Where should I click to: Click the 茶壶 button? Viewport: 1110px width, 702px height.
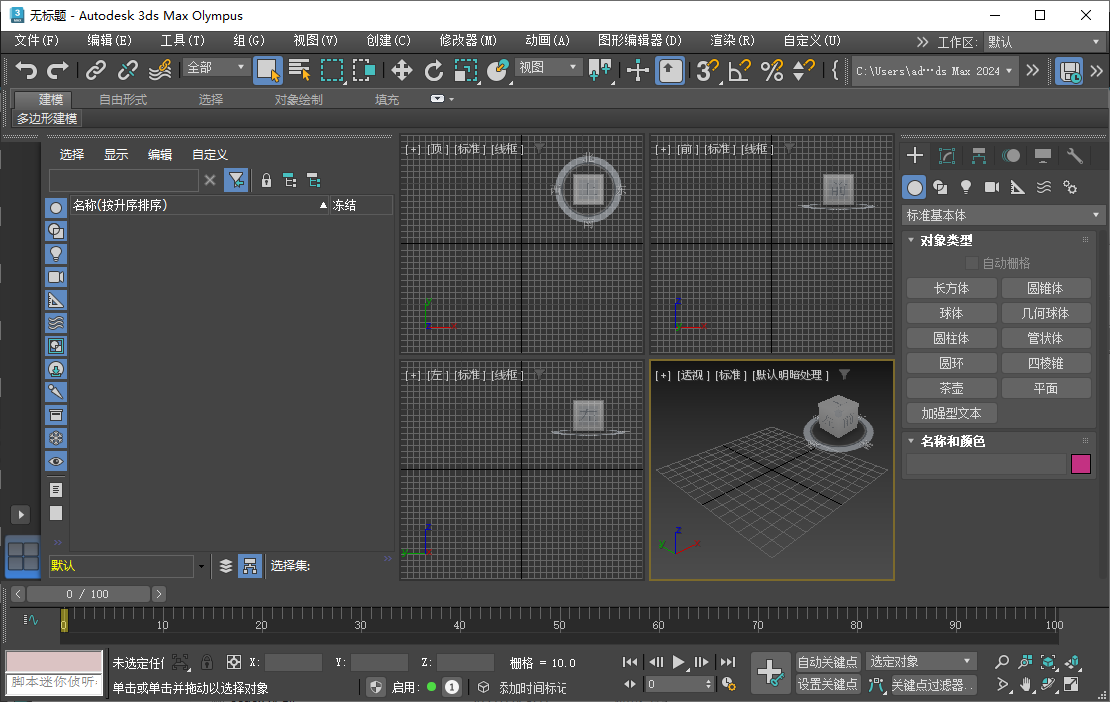point(951,389)
